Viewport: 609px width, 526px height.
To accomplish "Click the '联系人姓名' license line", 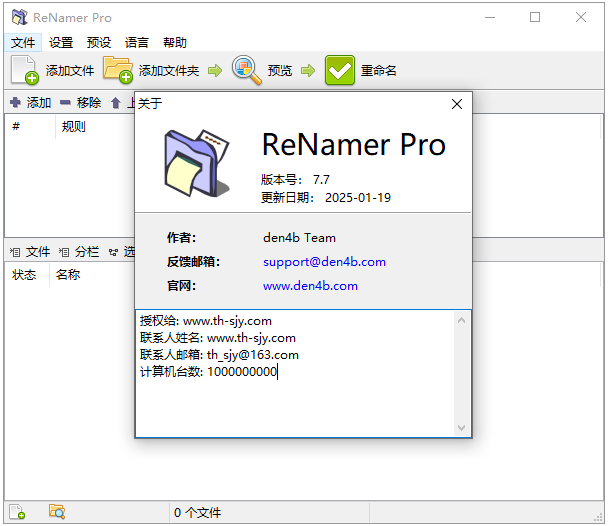I will tap(218, 338).
